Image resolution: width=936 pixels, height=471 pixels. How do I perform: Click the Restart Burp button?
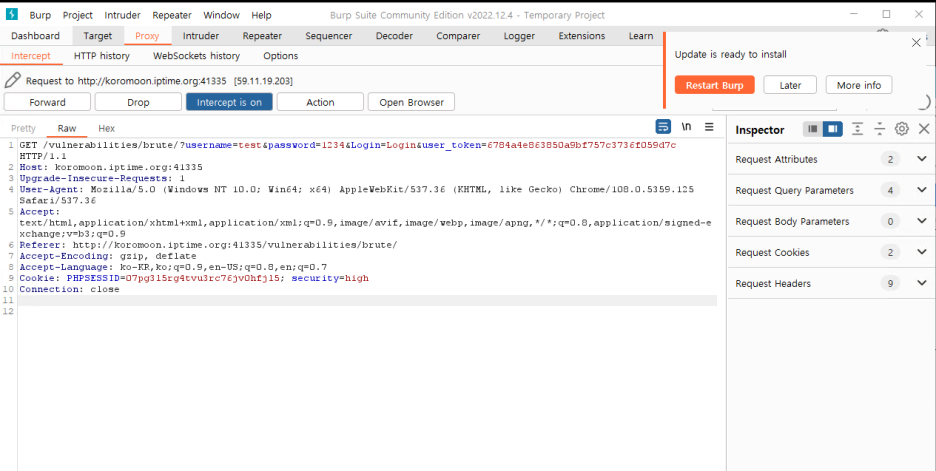pos(715,85)
